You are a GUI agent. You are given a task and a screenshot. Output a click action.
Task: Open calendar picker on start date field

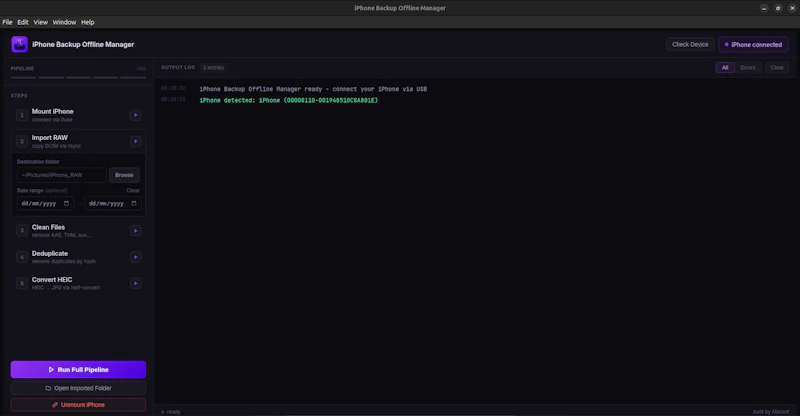tap(66, 203)
